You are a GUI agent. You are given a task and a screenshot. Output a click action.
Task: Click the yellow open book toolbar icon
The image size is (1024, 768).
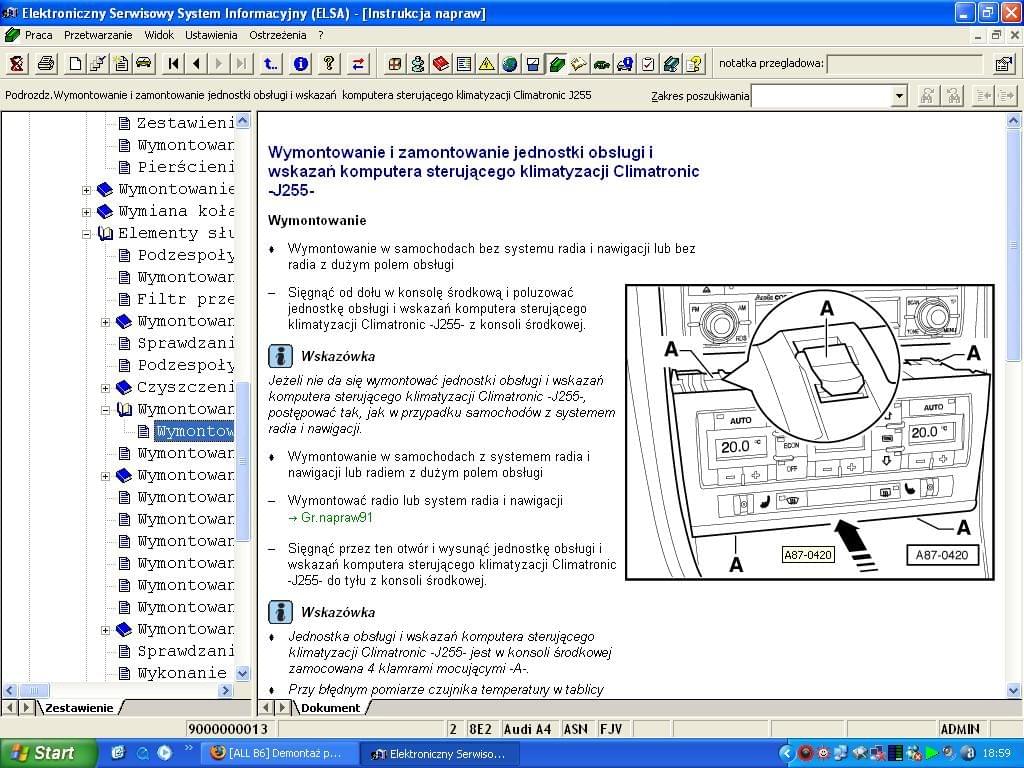579,63
